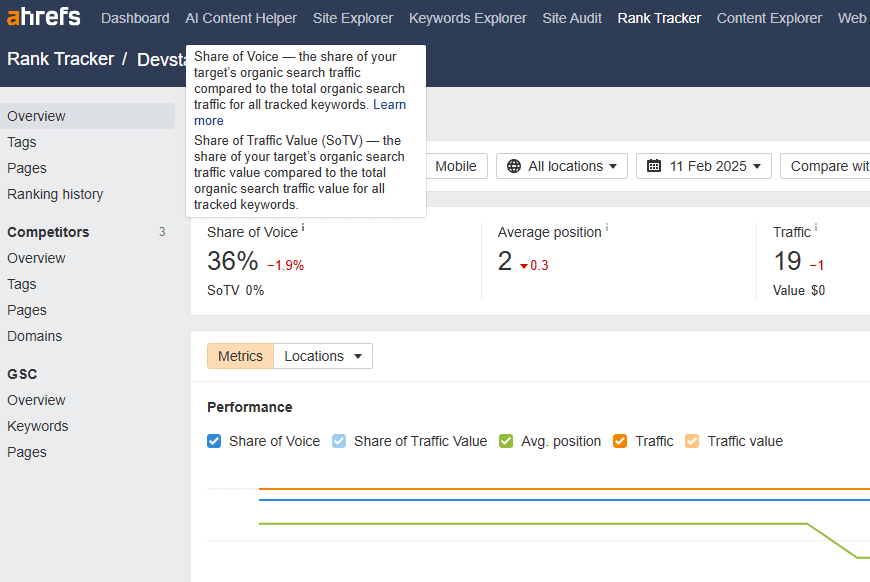Toggle the Share of Traffic Value checkbox
The width and height of the screenshot is (870, 582).
click(x=339, y=441)
